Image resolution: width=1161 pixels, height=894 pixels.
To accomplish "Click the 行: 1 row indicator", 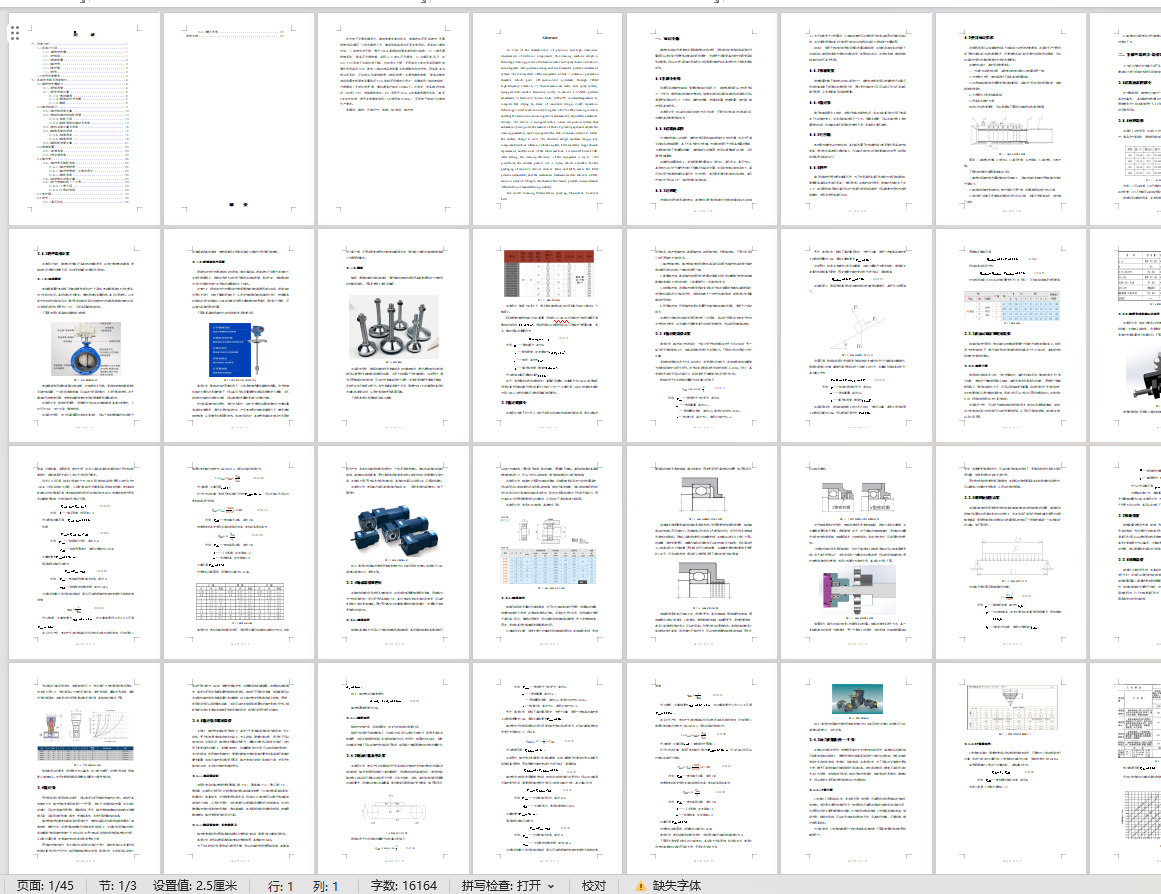I will click(x=281, y=886).
